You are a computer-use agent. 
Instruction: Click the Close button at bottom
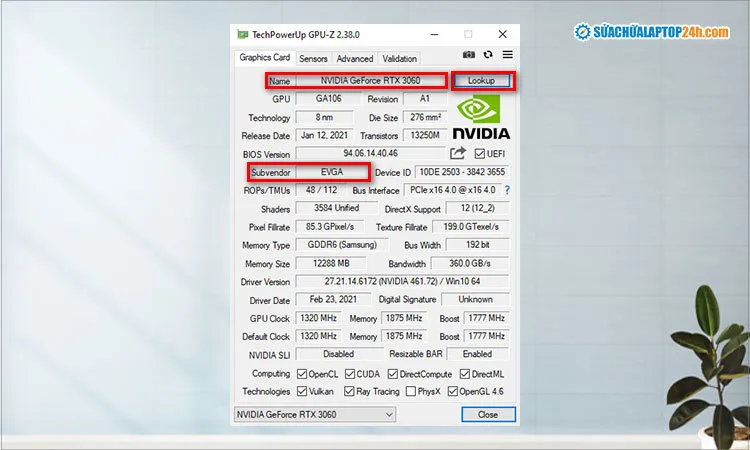(x=487, y=414)
